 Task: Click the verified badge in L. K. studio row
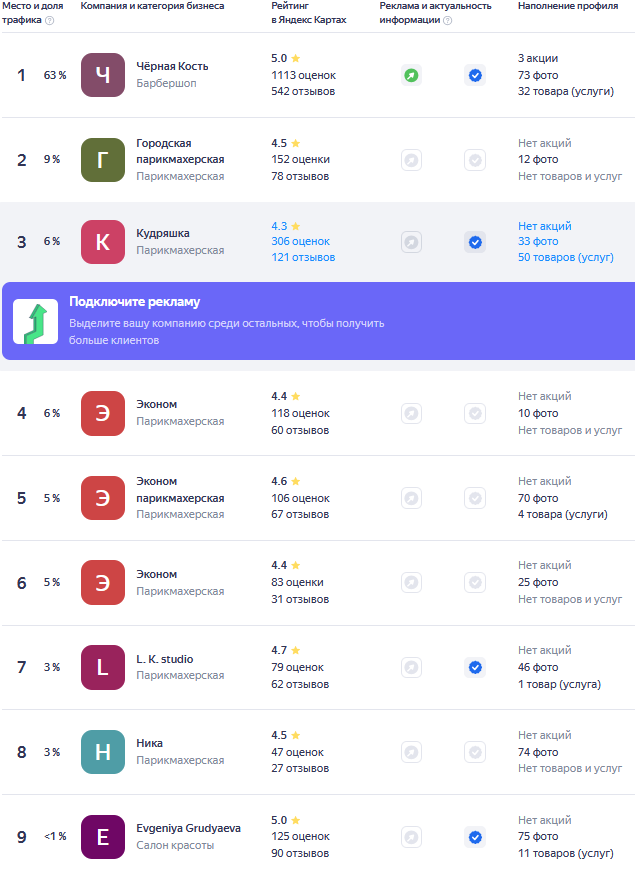pyautogui.click(x=475, y=667)
